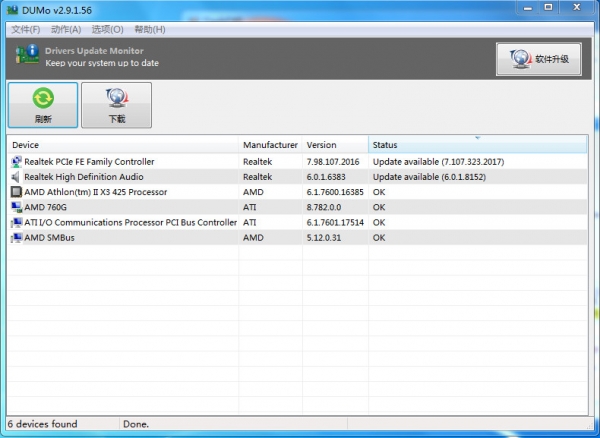Click the Realtek High Definition Audio speaker icon
Screen dimensions: 600x438
tap(16, 177)
